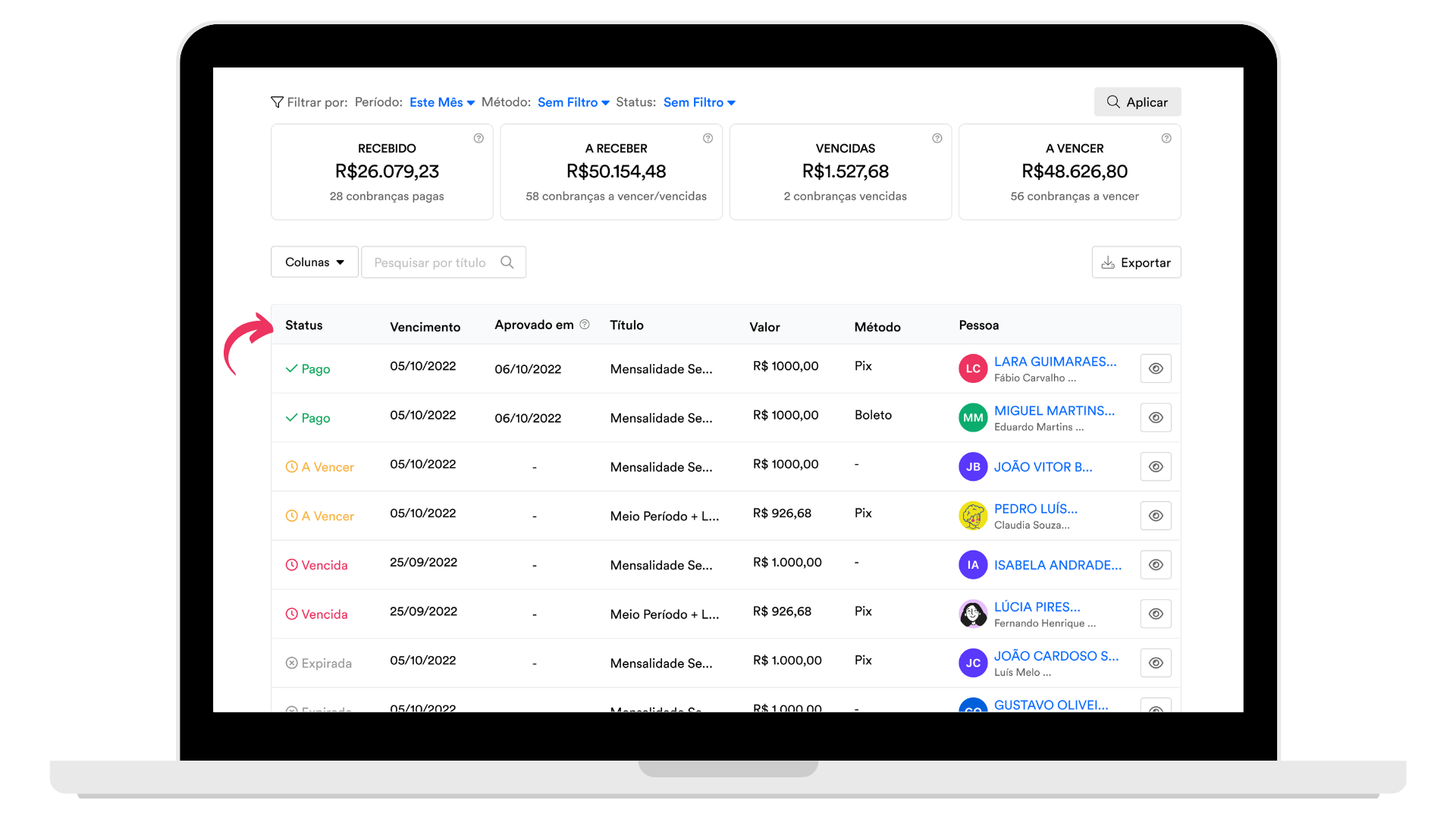This screenshot has height=819, width=1456.
Task: Click info icon next to Aprovado em
Action: (x=585, y=325)
